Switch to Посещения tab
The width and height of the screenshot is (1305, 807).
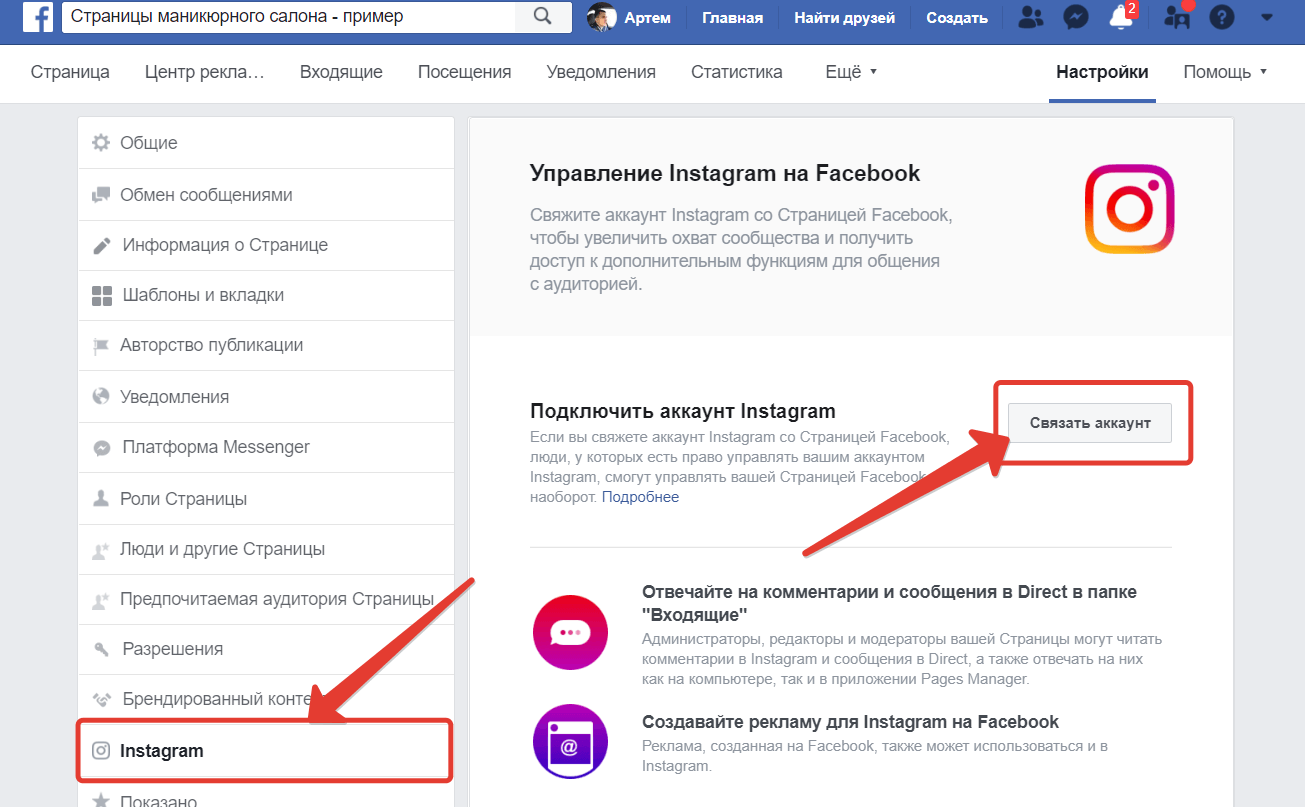[x=464, y=72]
